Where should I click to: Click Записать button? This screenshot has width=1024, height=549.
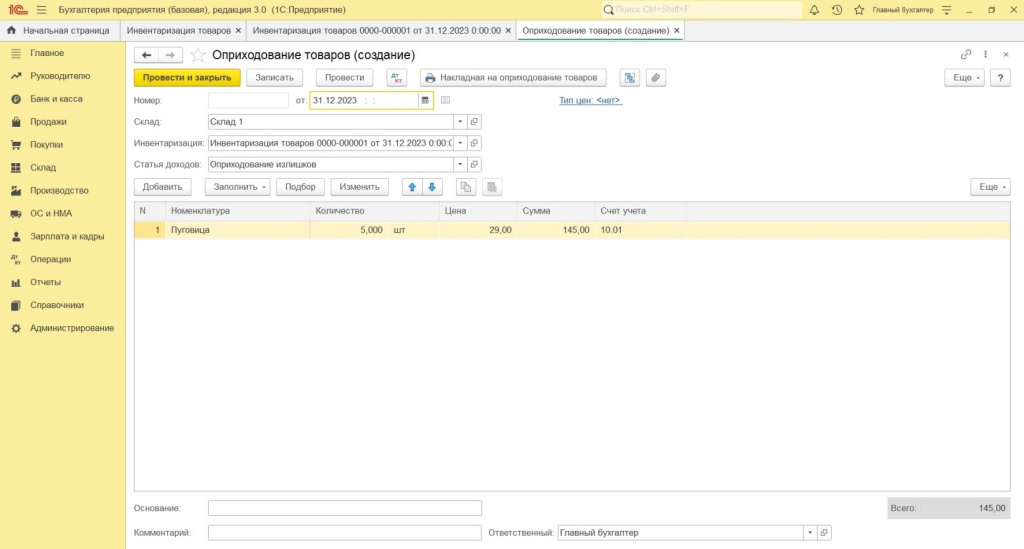274,78
